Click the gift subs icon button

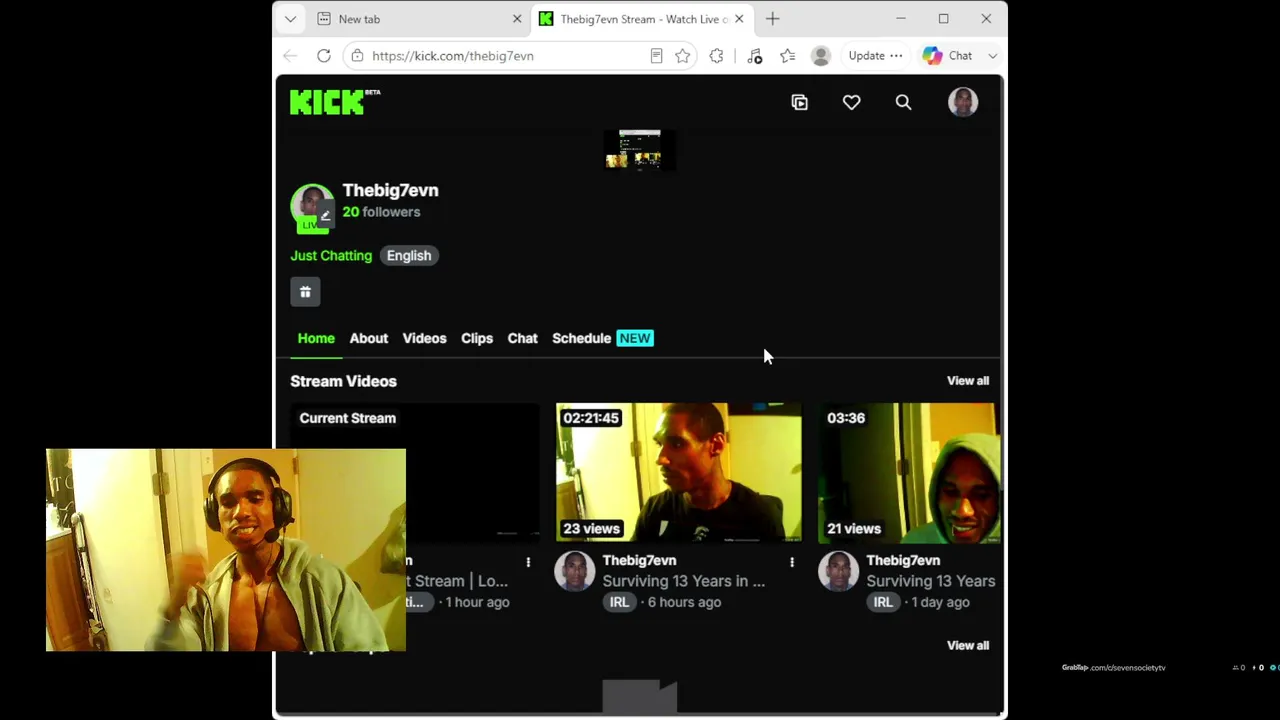305,292
